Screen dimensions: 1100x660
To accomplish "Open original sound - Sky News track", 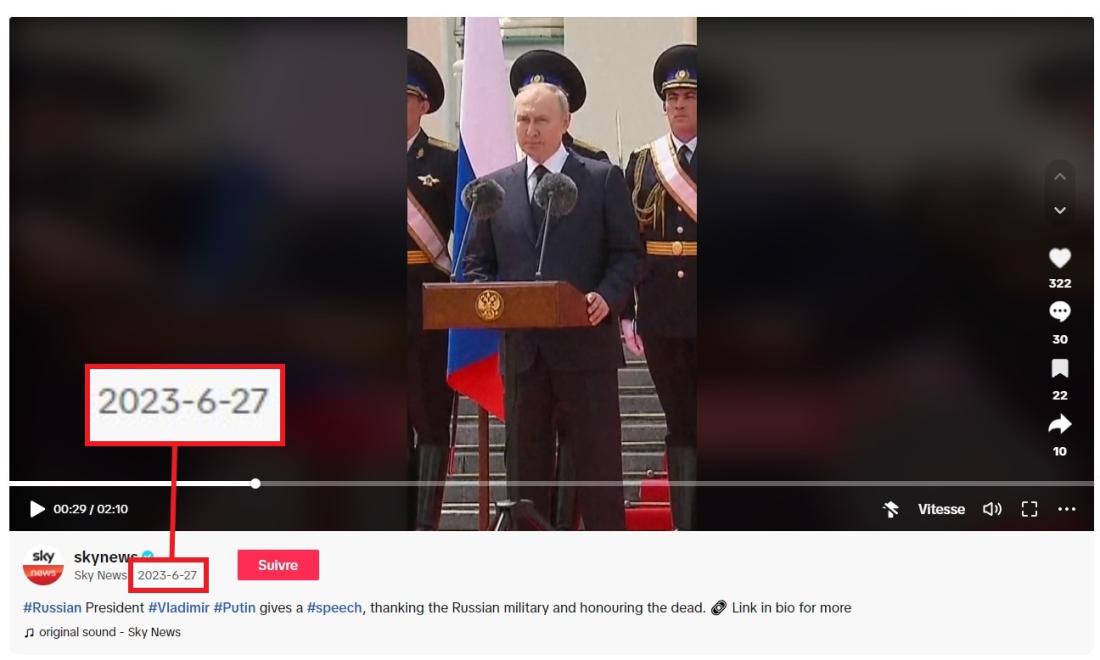I will (102, 632).
